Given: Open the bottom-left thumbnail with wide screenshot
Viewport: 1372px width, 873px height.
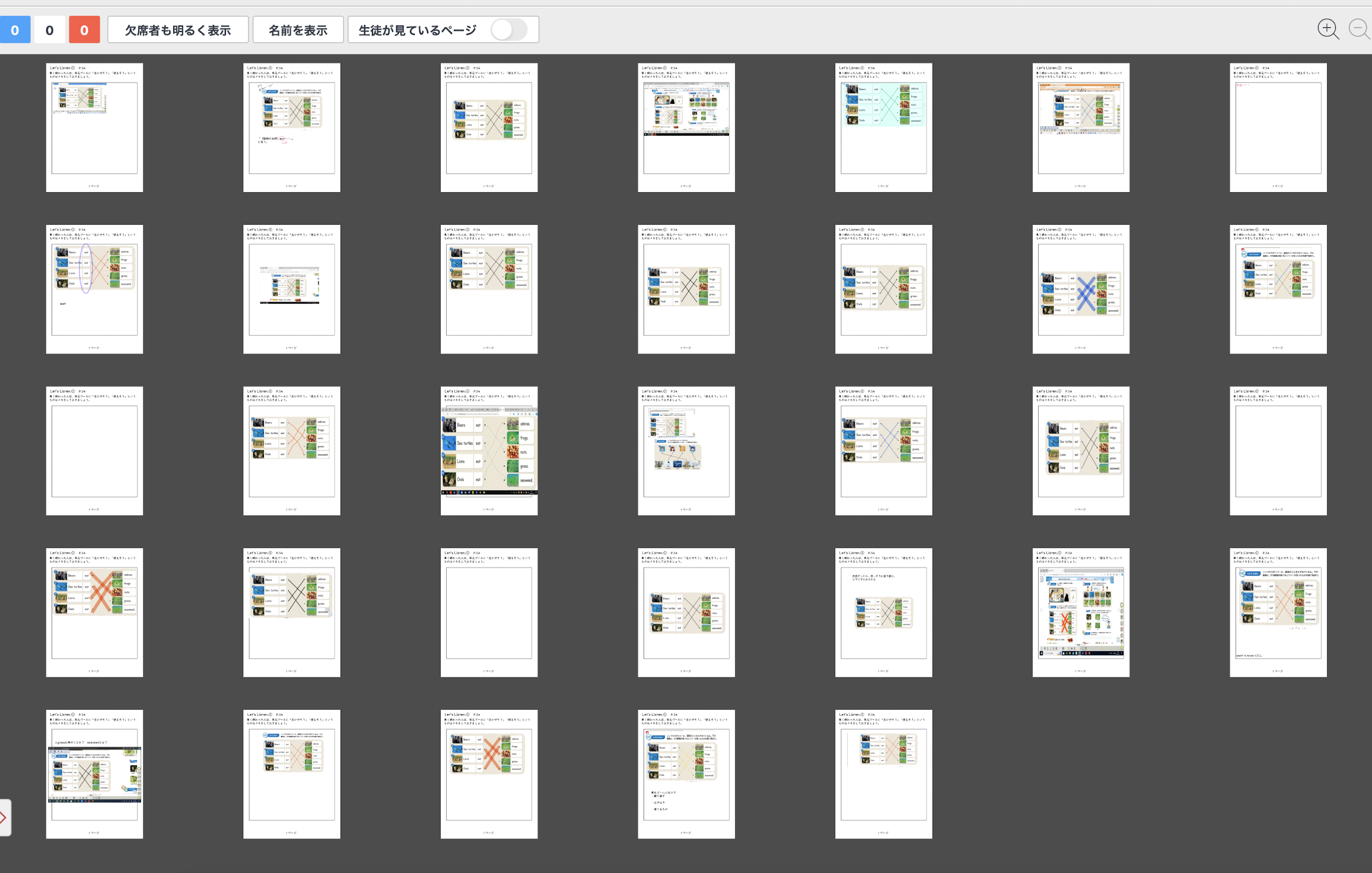Looking at the screenshot, I should coord(94,774).
